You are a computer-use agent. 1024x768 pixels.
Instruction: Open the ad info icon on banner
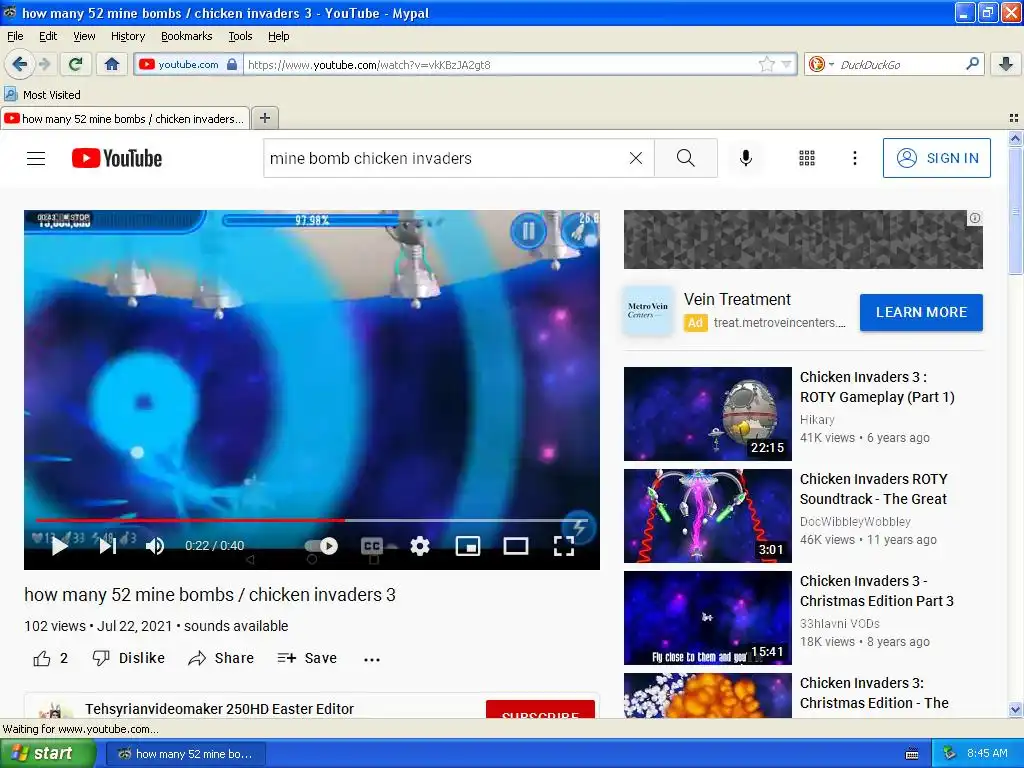coord(974,218)
